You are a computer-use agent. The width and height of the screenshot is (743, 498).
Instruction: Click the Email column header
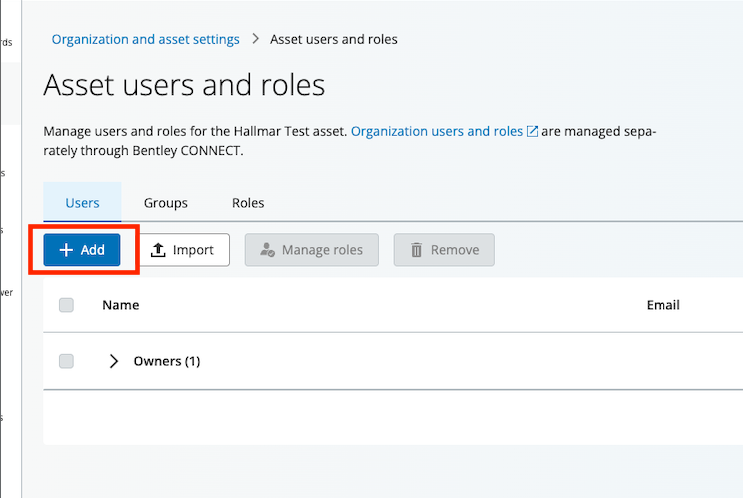663,305
